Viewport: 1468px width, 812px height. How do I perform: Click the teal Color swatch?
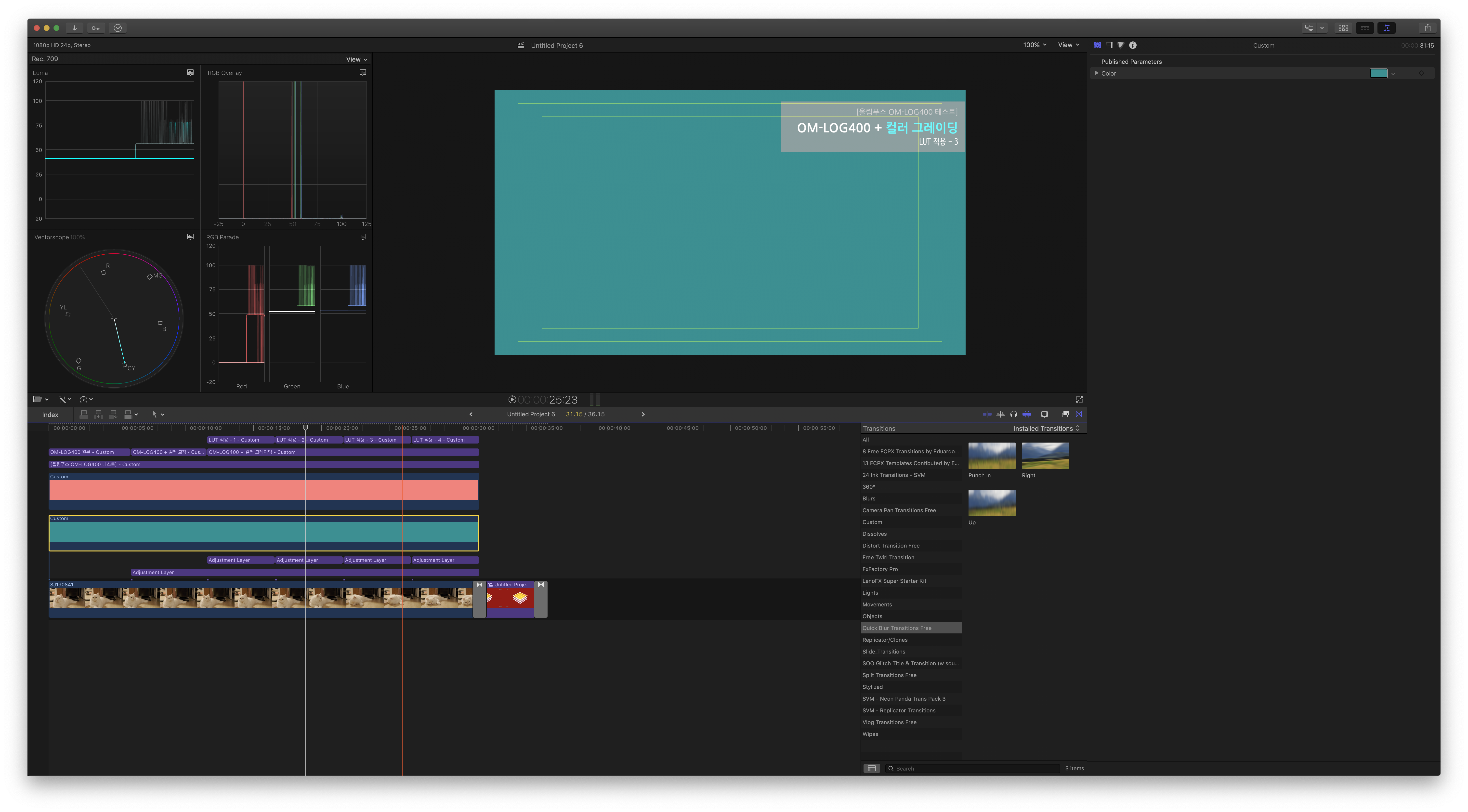(1378, 73)
